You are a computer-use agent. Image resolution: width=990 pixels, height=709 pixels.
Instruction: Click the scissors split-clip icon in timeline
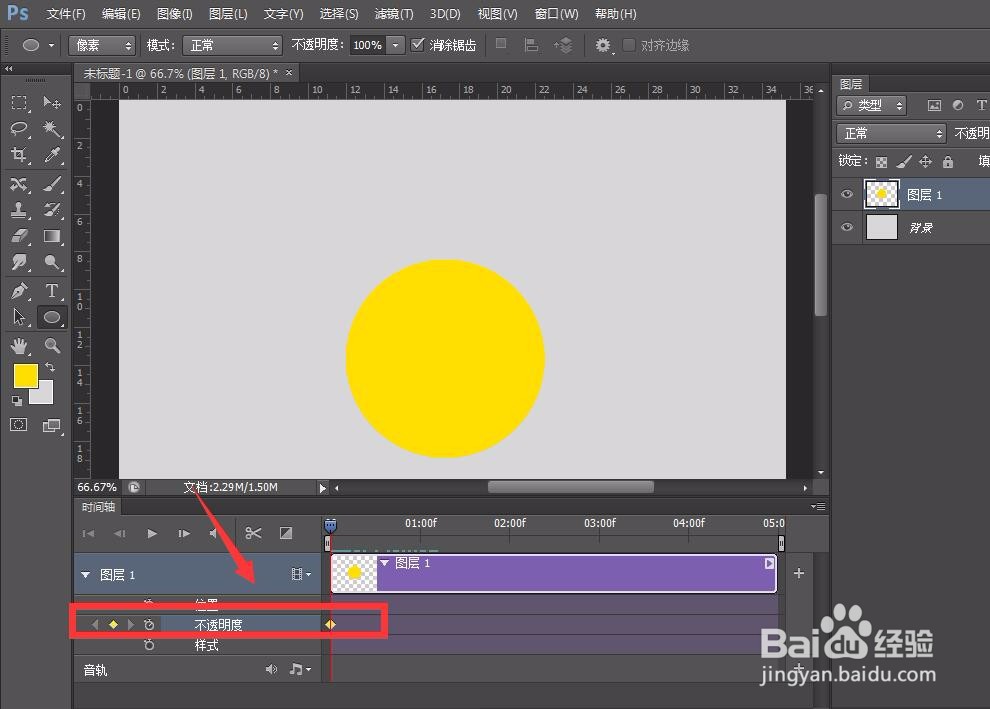pyautogui.click(x=253, y=533)
